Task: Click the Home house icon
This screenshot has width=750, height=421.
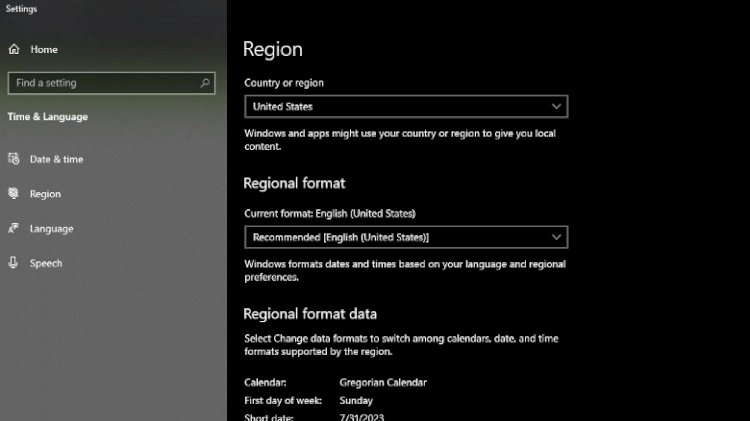Action: click(x=14, y=49)
